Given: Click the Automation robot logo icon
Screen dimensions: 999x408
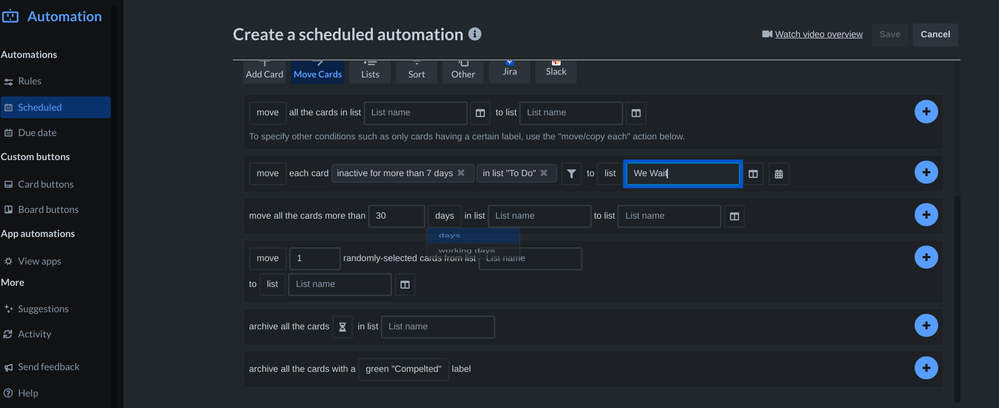Looking at the screenshot, I should pos(11,16).
